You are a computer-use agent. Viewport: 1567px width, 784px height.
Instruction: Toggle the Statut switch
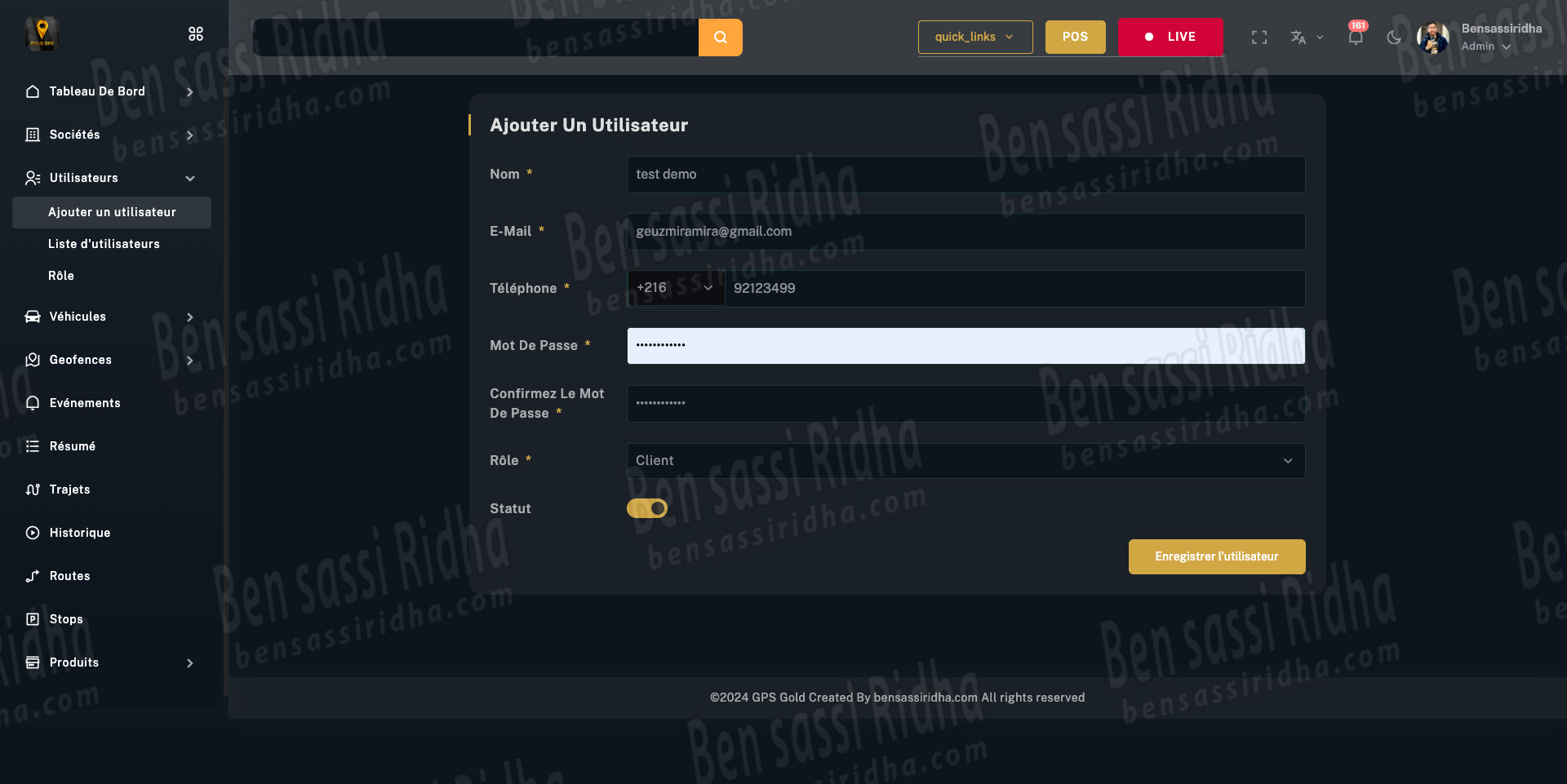[x=647, y=508]
